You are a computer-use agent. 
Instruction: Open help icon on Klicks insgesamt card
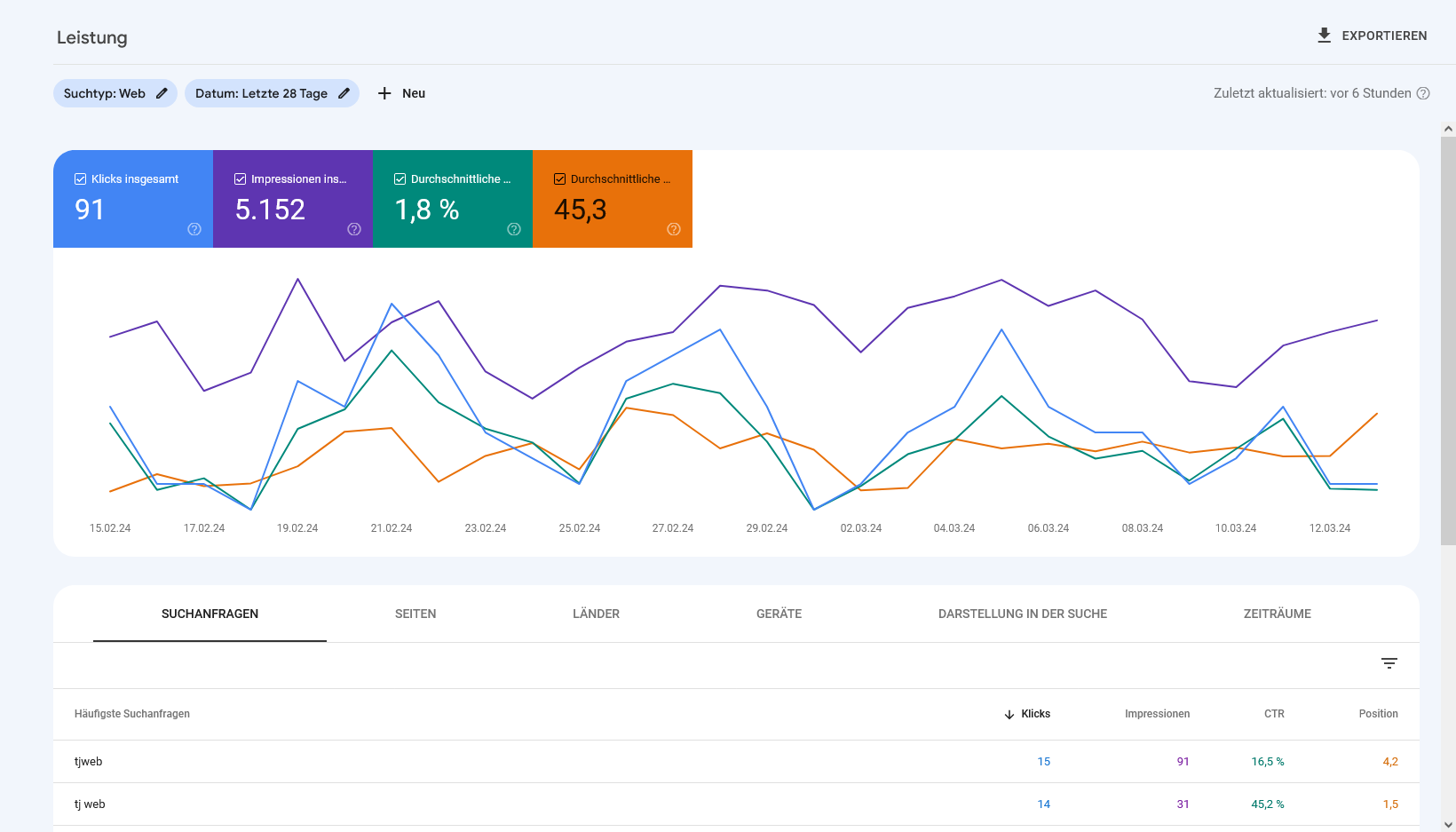point(194,229)
